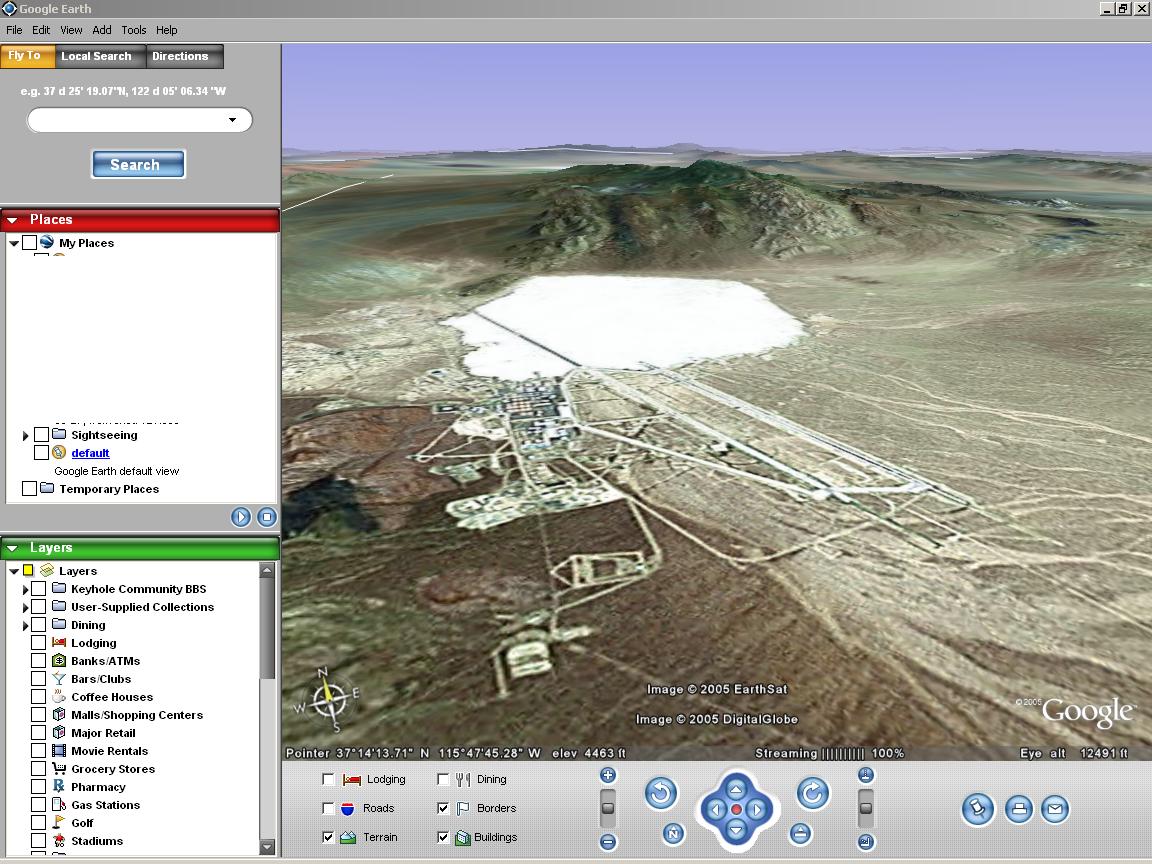Collapse the Layers panel header
Viewport: 1152px width, 864px height.
pyautogui.click(x=12, y=548)
